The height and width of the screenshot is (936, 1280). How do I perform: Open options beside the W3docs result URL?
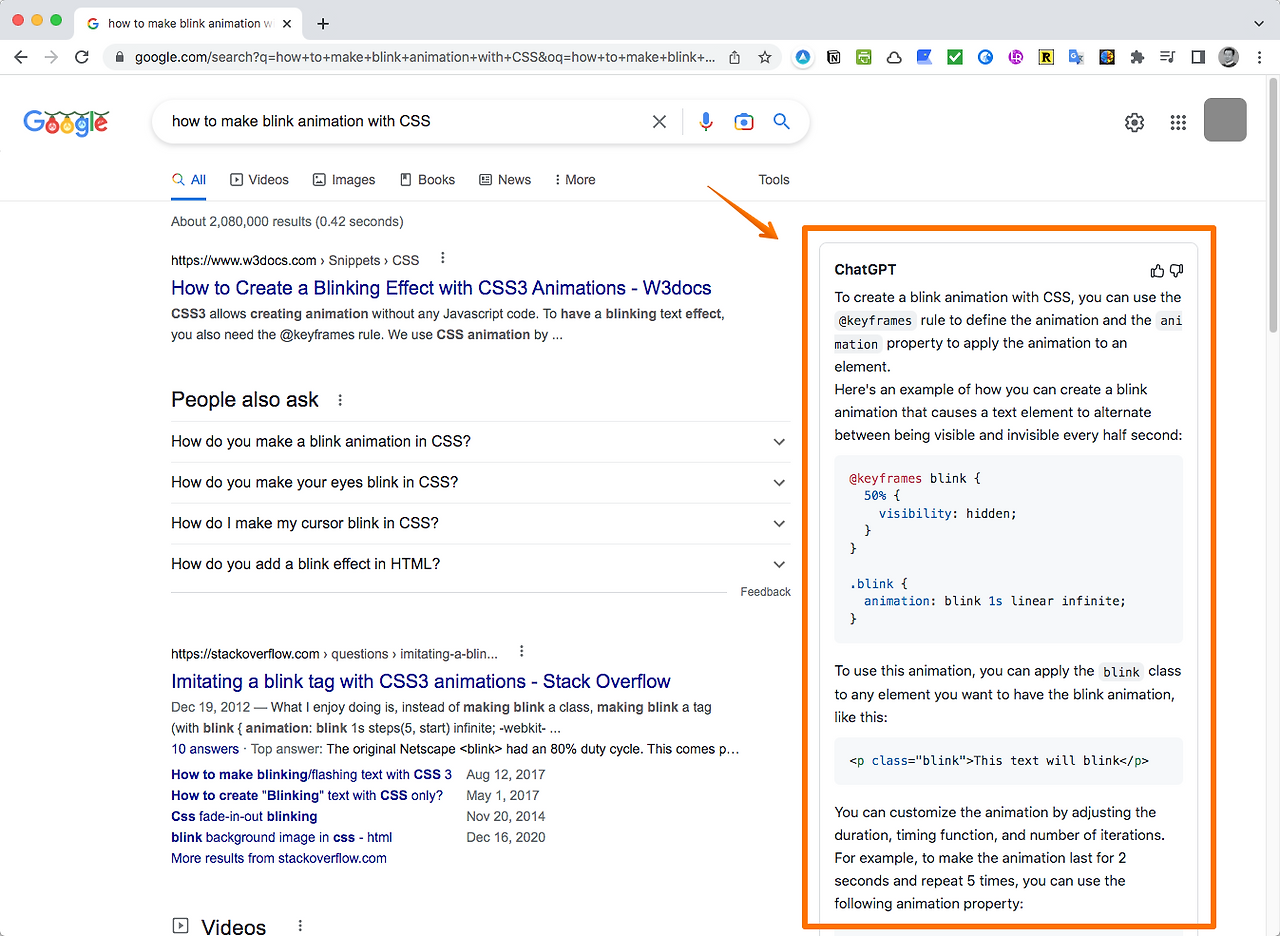click(443, 258)
